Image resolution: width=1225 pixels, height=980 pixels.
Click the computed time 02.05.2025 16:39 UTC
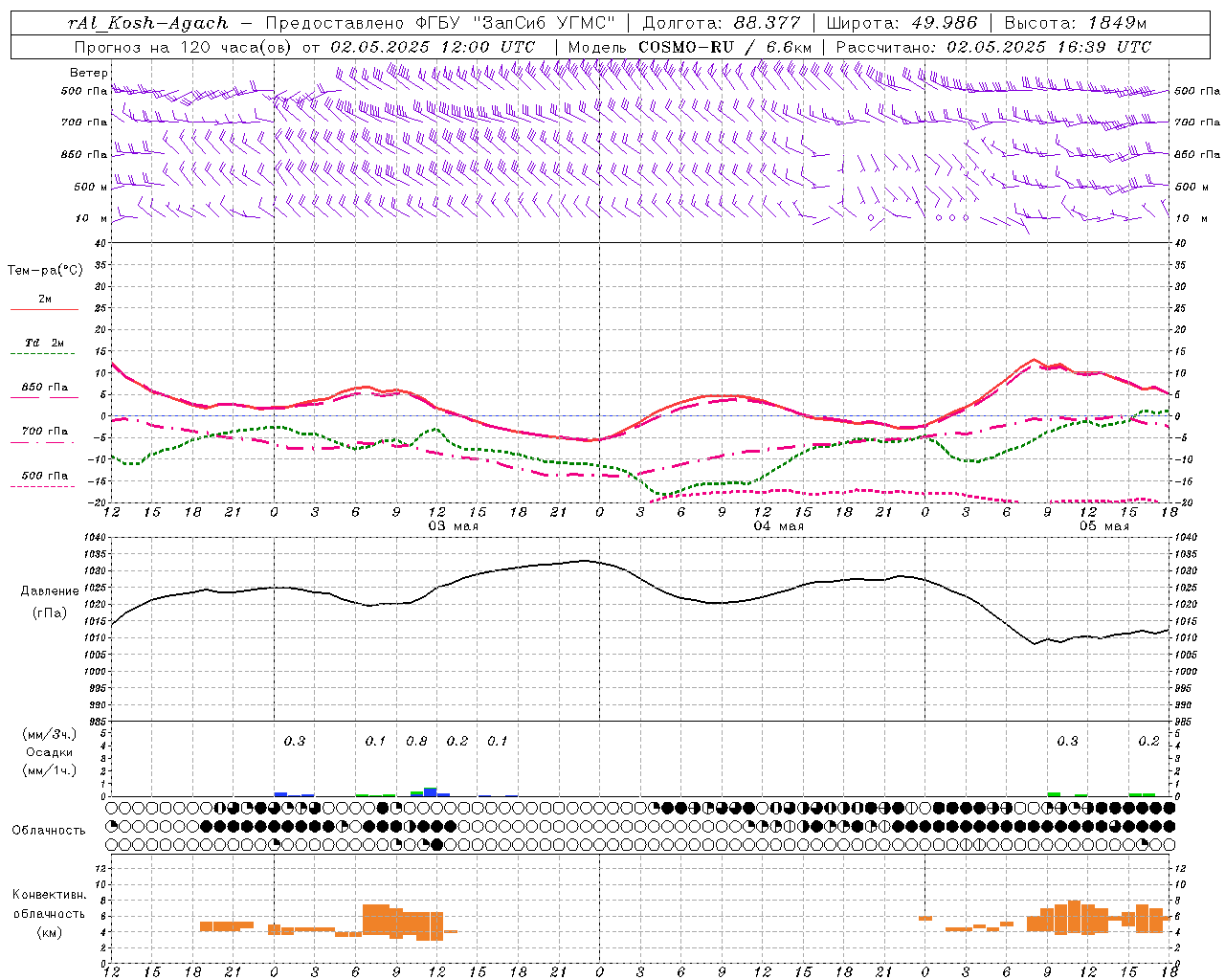pos(1049,47)
